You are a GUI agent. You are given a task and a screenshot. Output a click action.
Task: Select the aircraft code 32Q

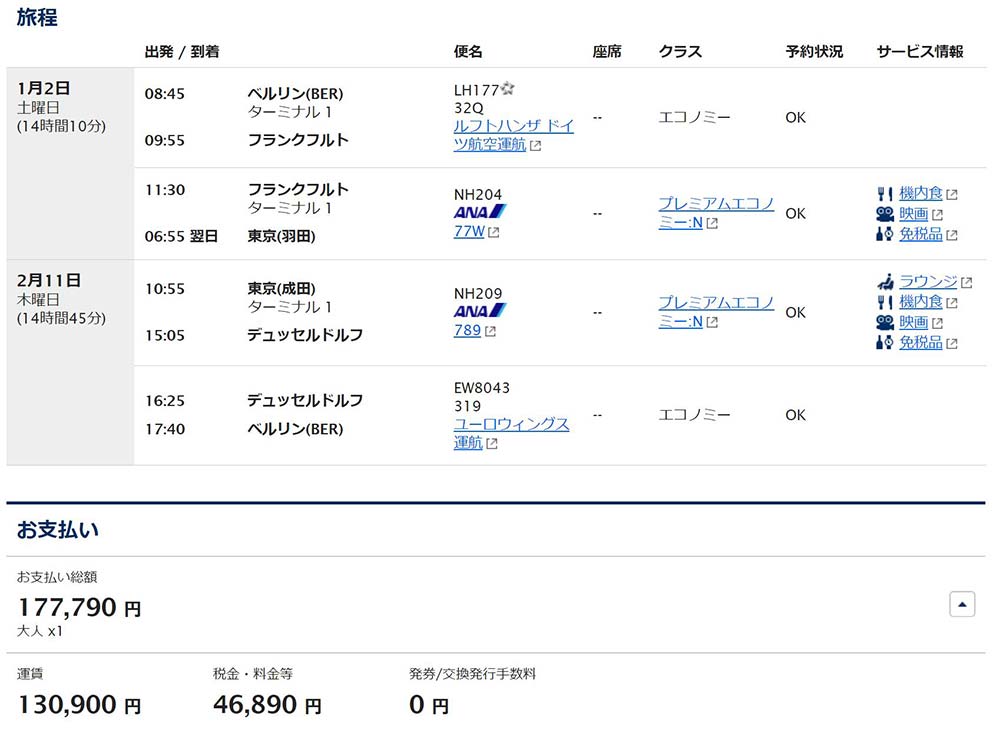coord(469,108)
